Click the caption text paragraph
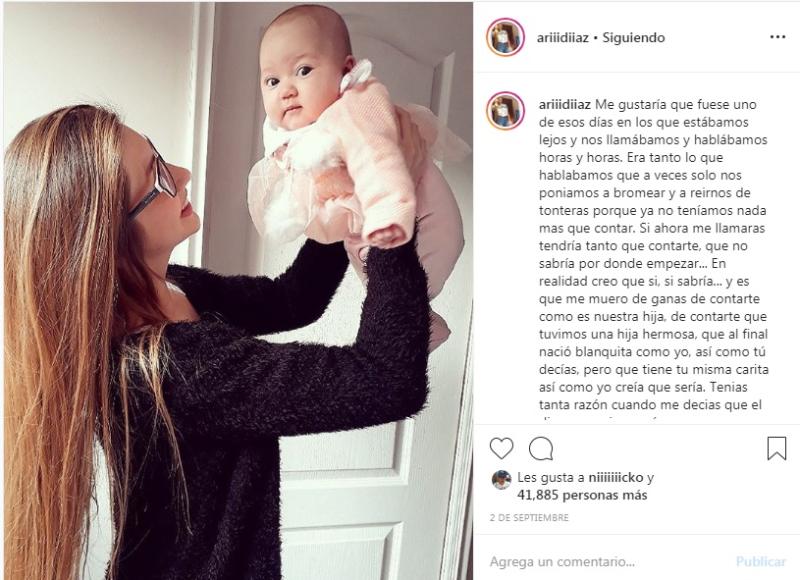This screenshot has height=580, width=800. pos(654,255)
